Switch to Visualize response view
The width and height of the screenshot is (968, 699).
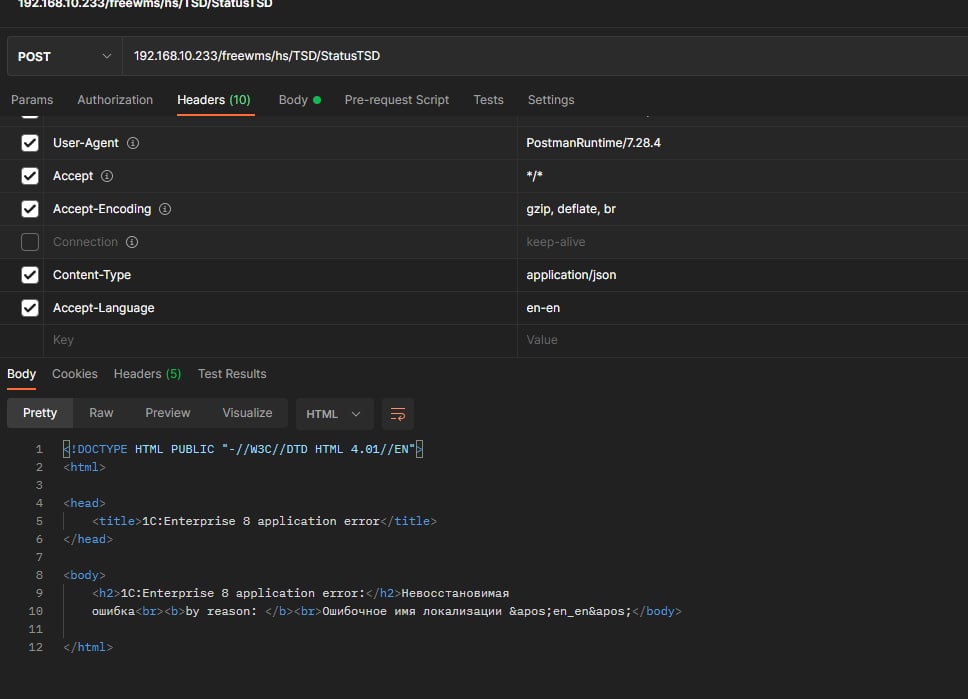click(x=247, y=413)
